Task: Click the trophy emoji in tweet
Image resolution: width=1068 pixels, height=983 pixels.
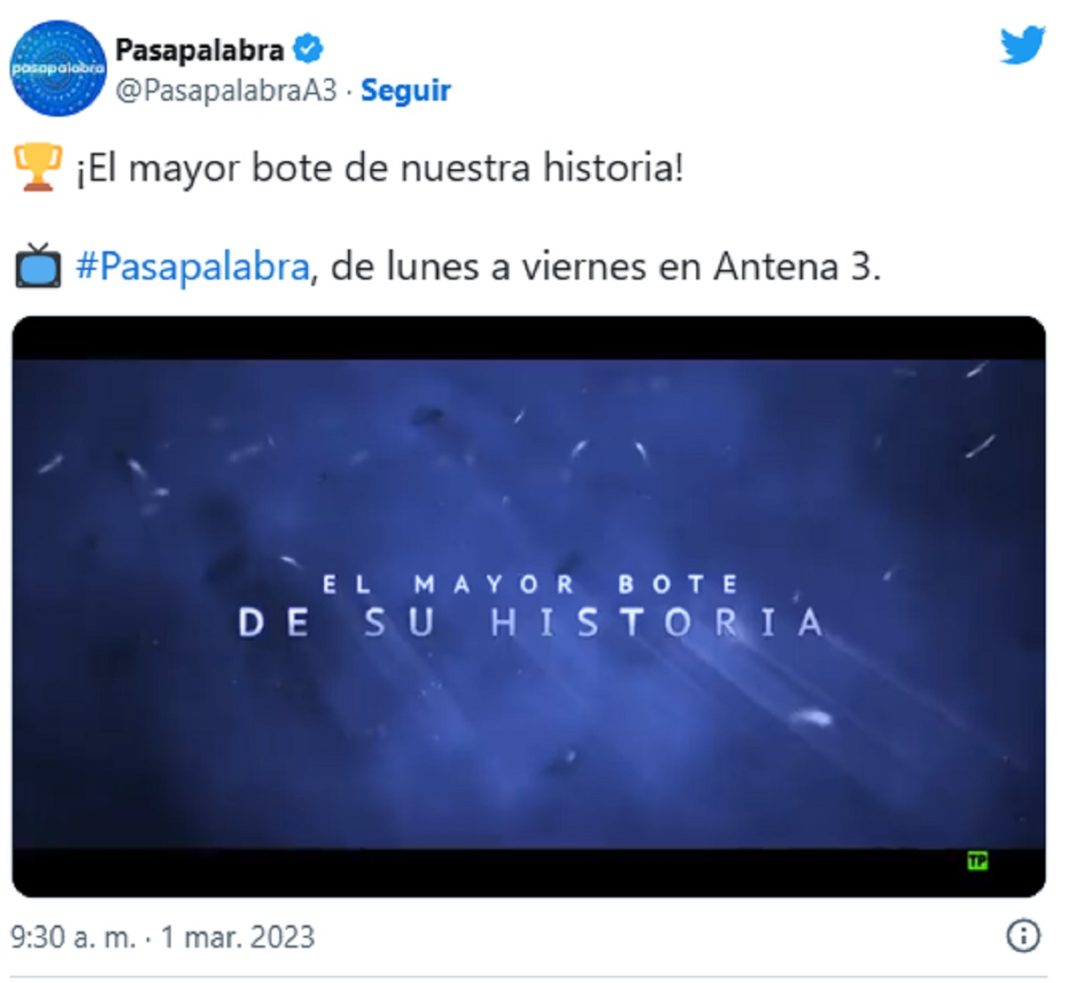Action: tap(37, 167)
